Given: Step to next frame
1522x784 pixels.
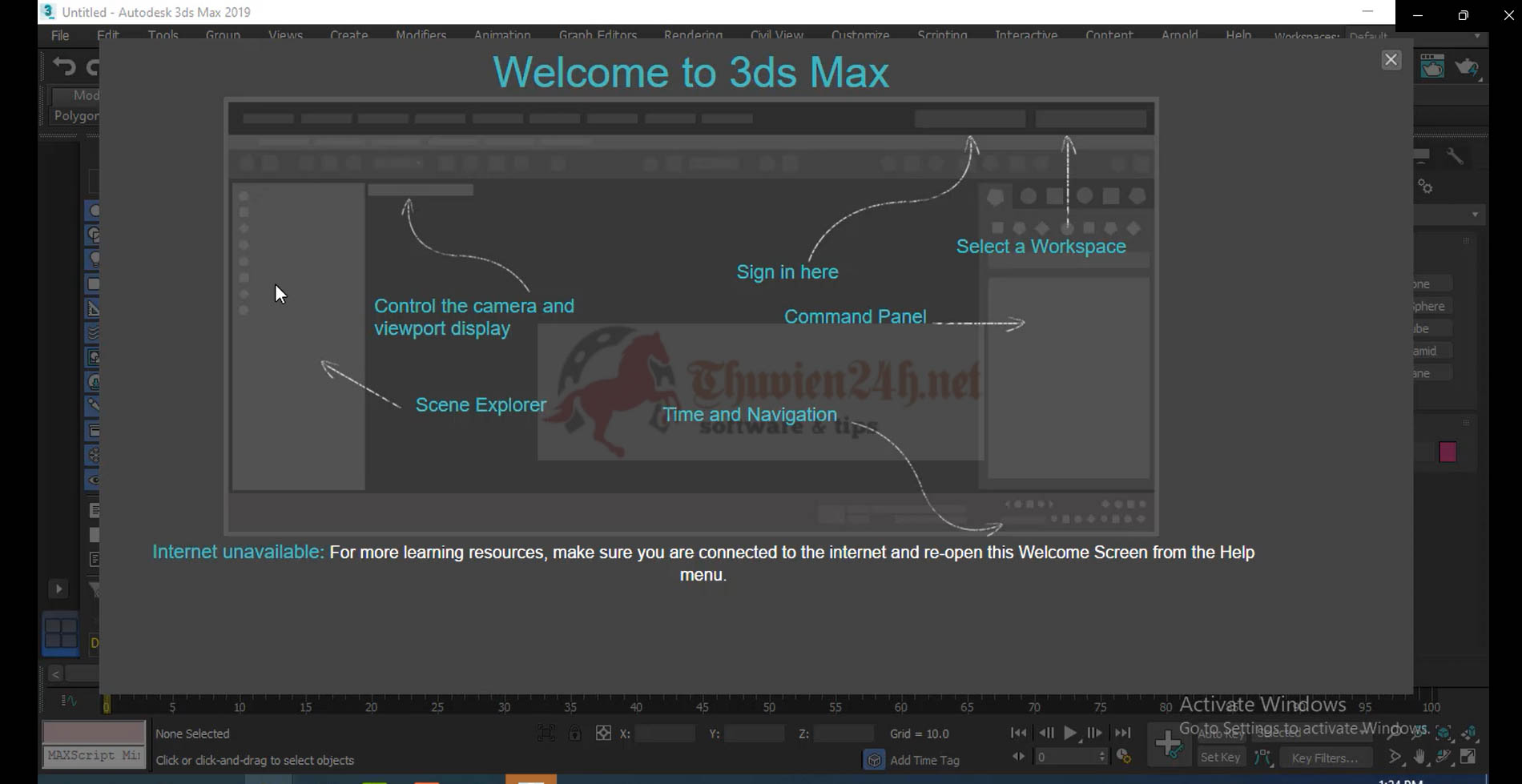Looking at the screenshot, I should [1094, 733].
